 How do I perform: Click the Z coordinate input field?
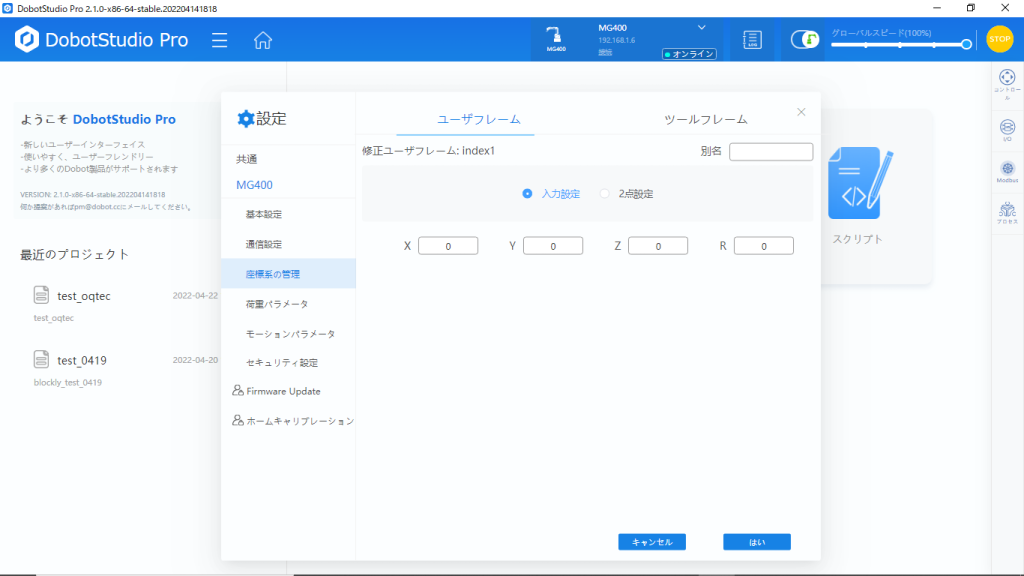coord(658,246)
